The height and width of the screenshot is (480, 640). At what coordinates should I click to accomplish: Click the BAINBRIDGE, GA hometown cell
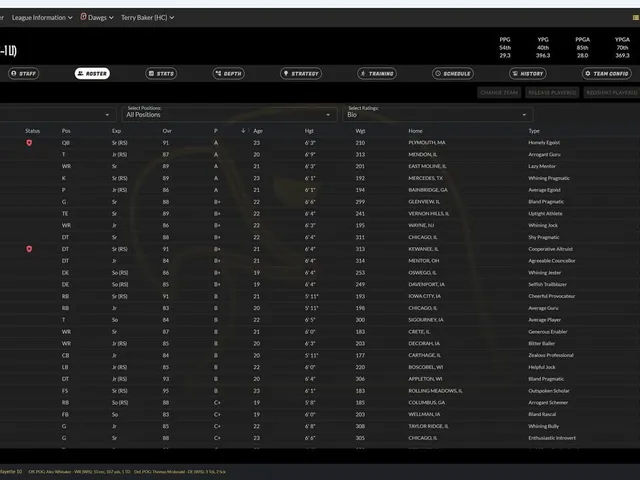[428, 190]
